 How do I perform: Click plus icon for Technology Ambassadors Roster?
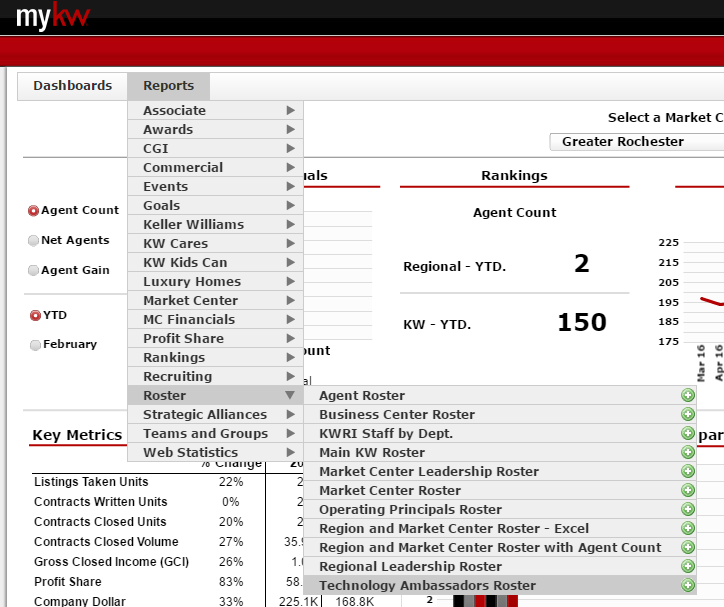[688, 585]
